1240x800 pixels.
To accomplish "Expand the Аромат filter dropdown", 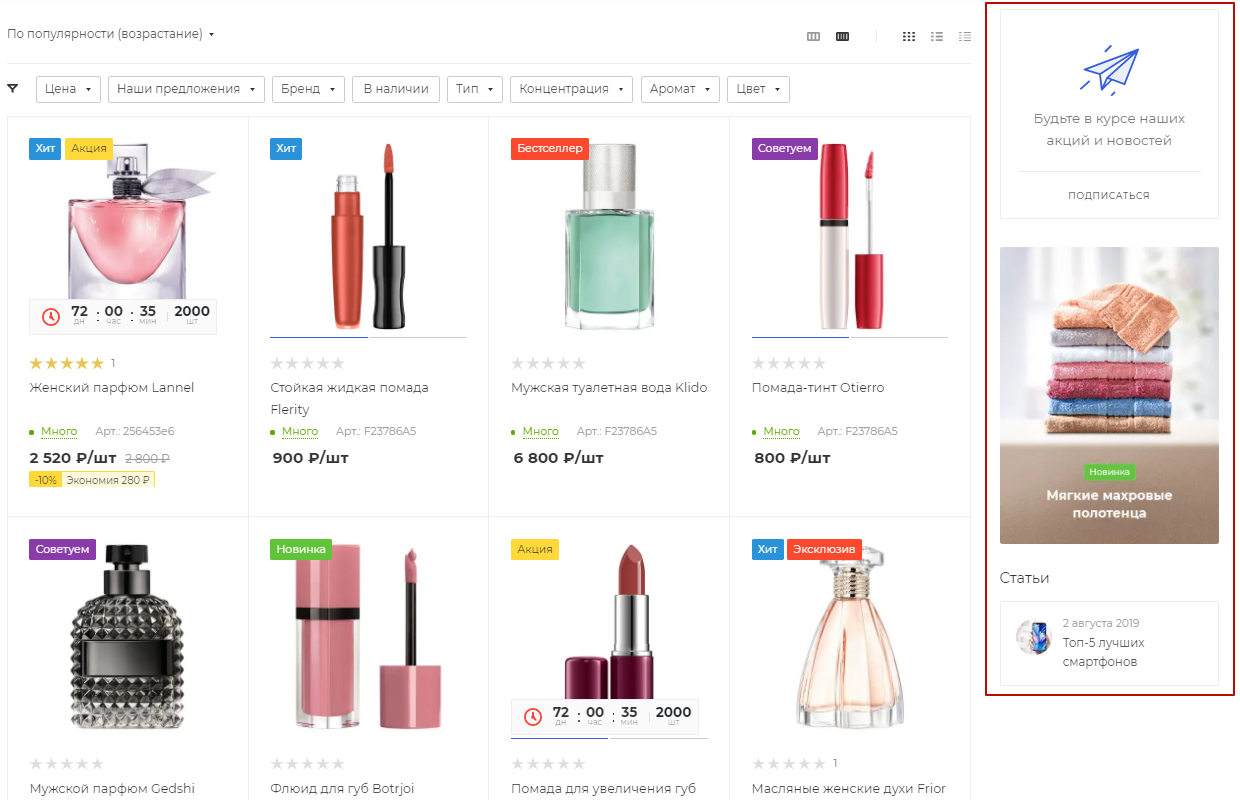I will [x=680, y=89].
